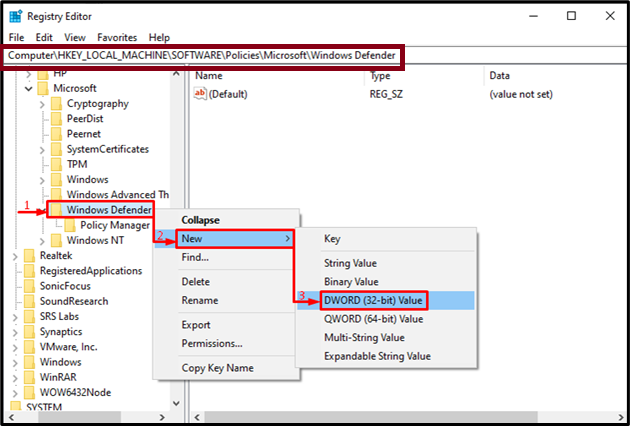
Task: Click the WinRAR folder icon
Action: [x=29, y=377]
